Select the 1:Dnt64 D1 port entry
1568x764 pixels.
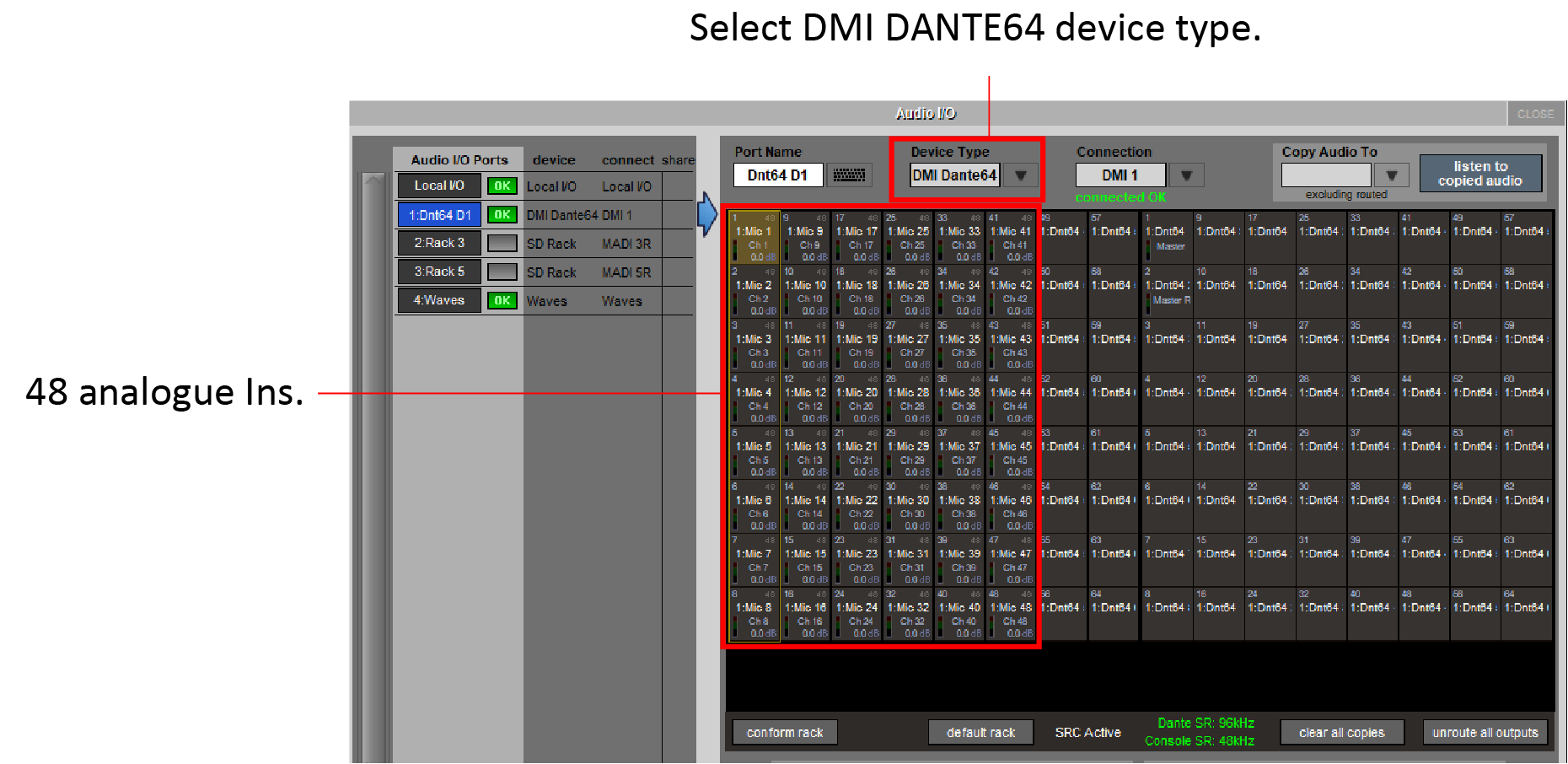439,215
